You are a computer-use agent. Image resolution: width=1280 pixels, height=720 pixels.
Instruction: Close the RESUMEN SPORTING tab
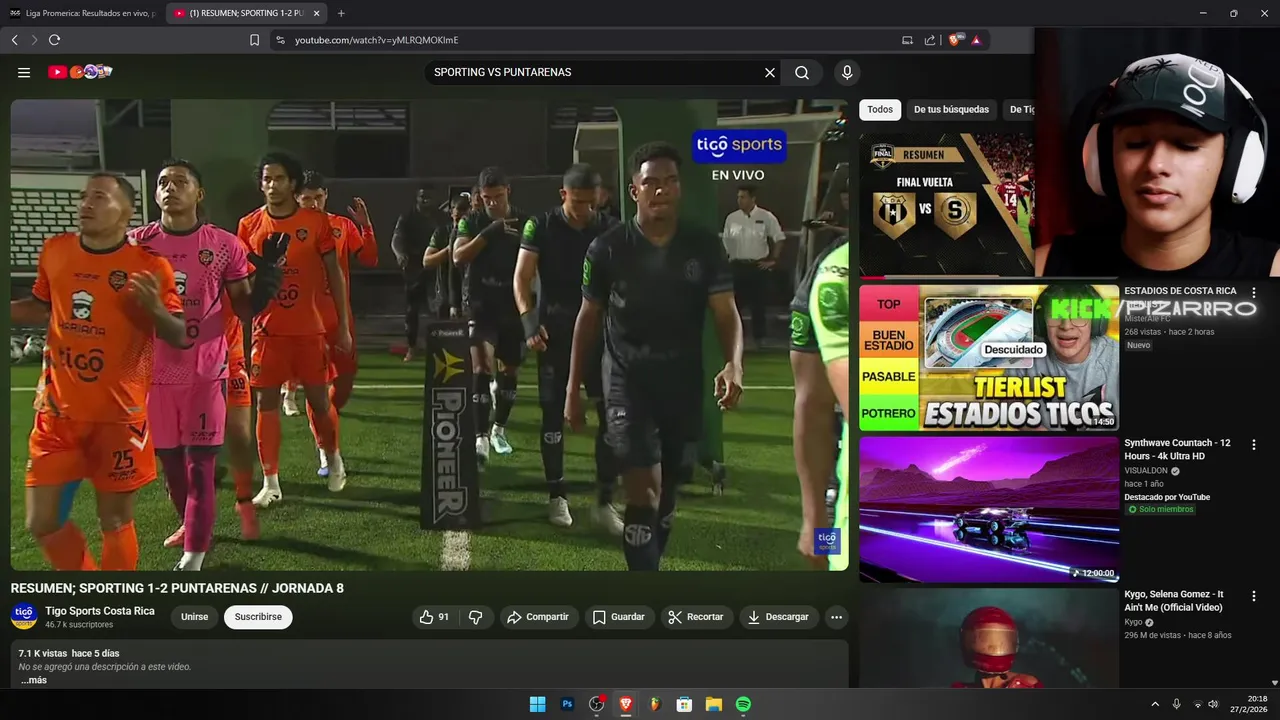coord(317,13)
